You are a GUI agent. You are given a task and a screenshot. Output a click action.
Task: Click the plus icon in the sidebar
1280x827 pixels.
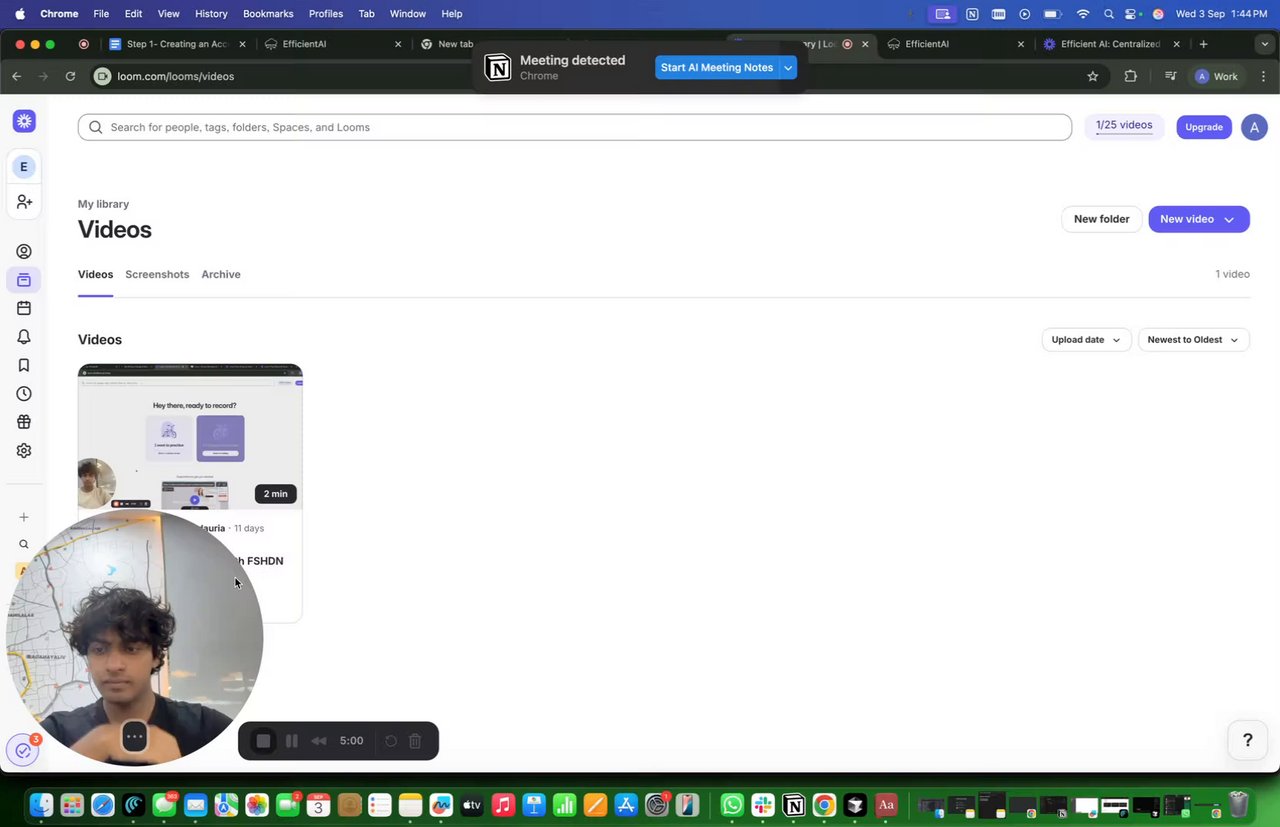(x=24, y=517)
